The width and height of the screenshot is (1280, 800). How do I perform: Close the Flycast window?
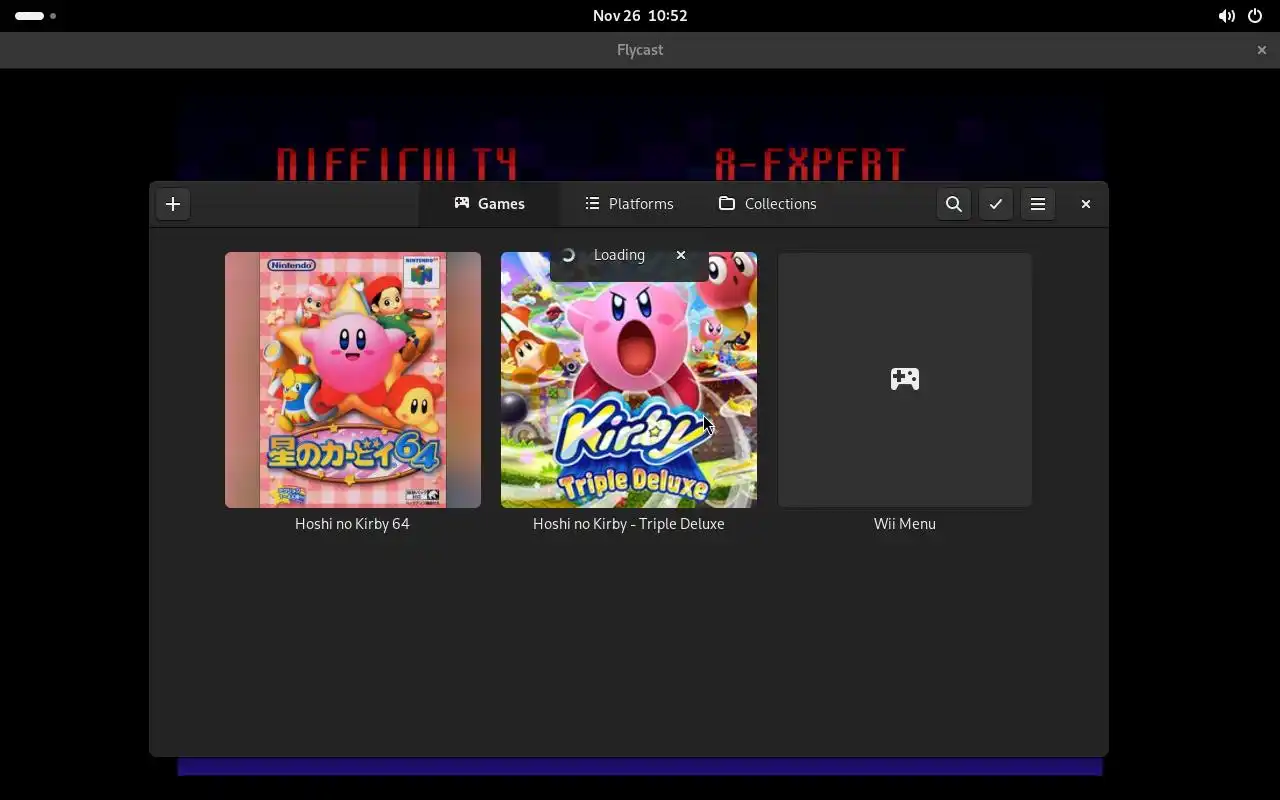pos(1262,50)
